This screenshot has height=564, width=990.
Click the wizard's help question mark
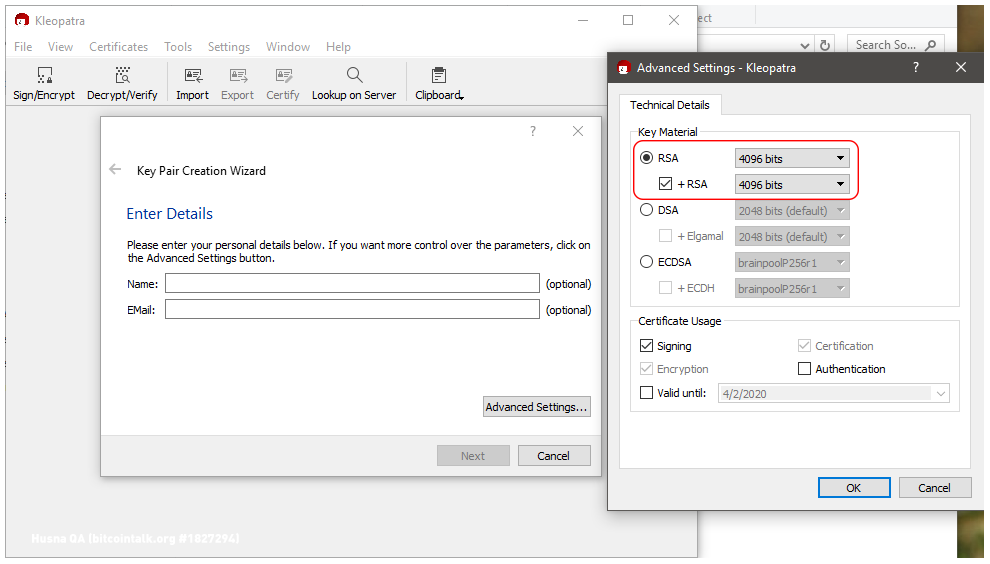click(x=533, y=131)
